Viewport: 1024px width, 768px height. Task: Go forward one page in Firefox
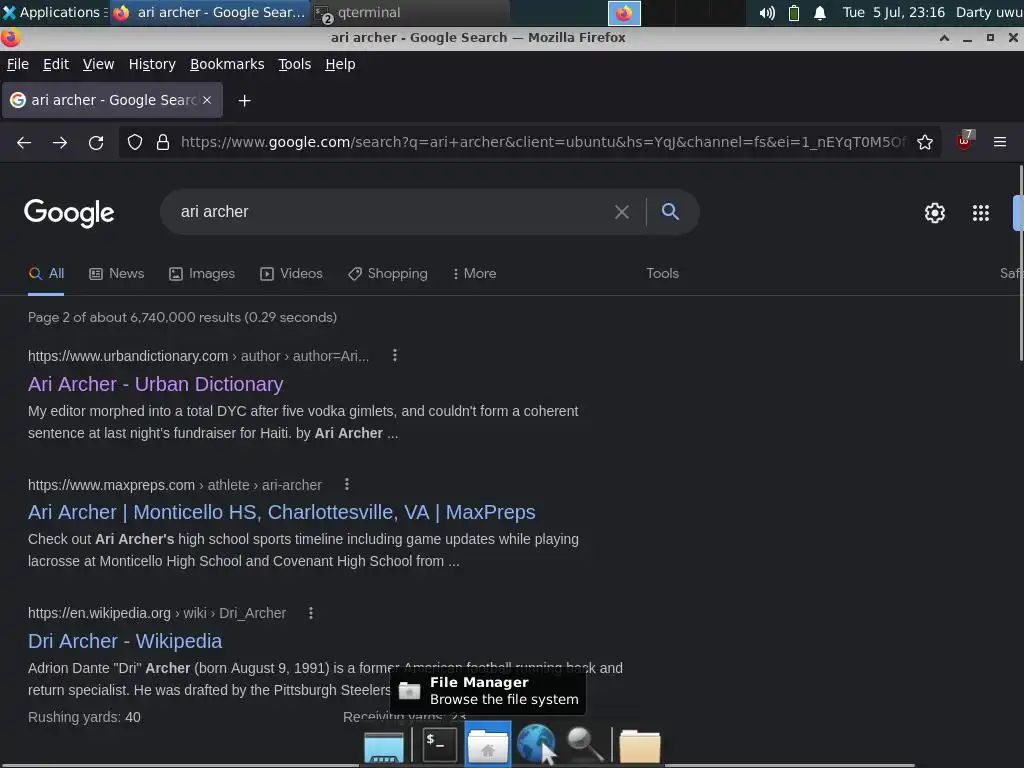point(59,142)
